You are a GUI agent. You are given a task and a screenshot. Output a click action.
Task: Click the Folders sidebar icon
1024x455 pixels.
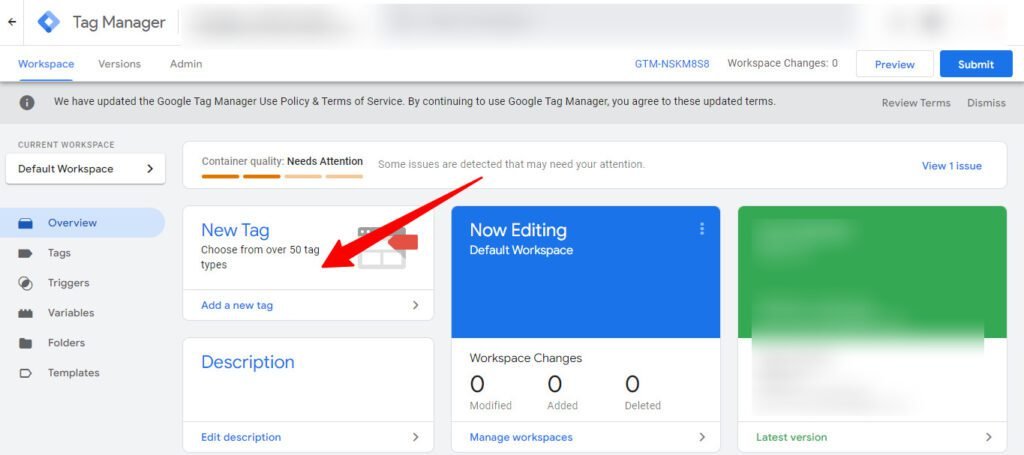coord(25,343)
